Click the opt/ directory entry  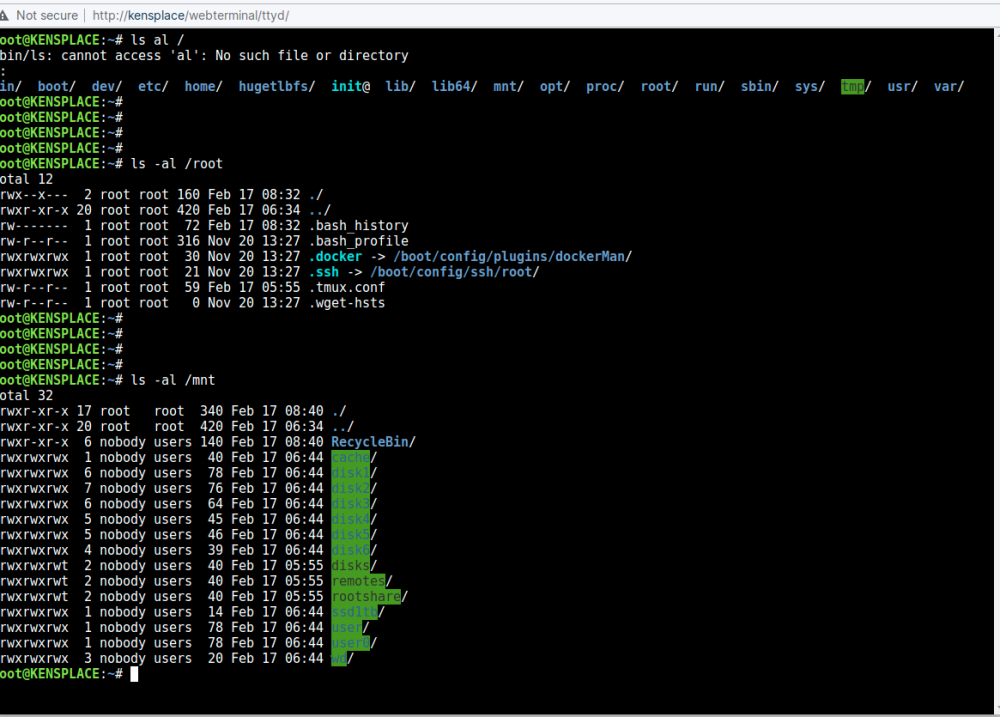coord(555,86)
